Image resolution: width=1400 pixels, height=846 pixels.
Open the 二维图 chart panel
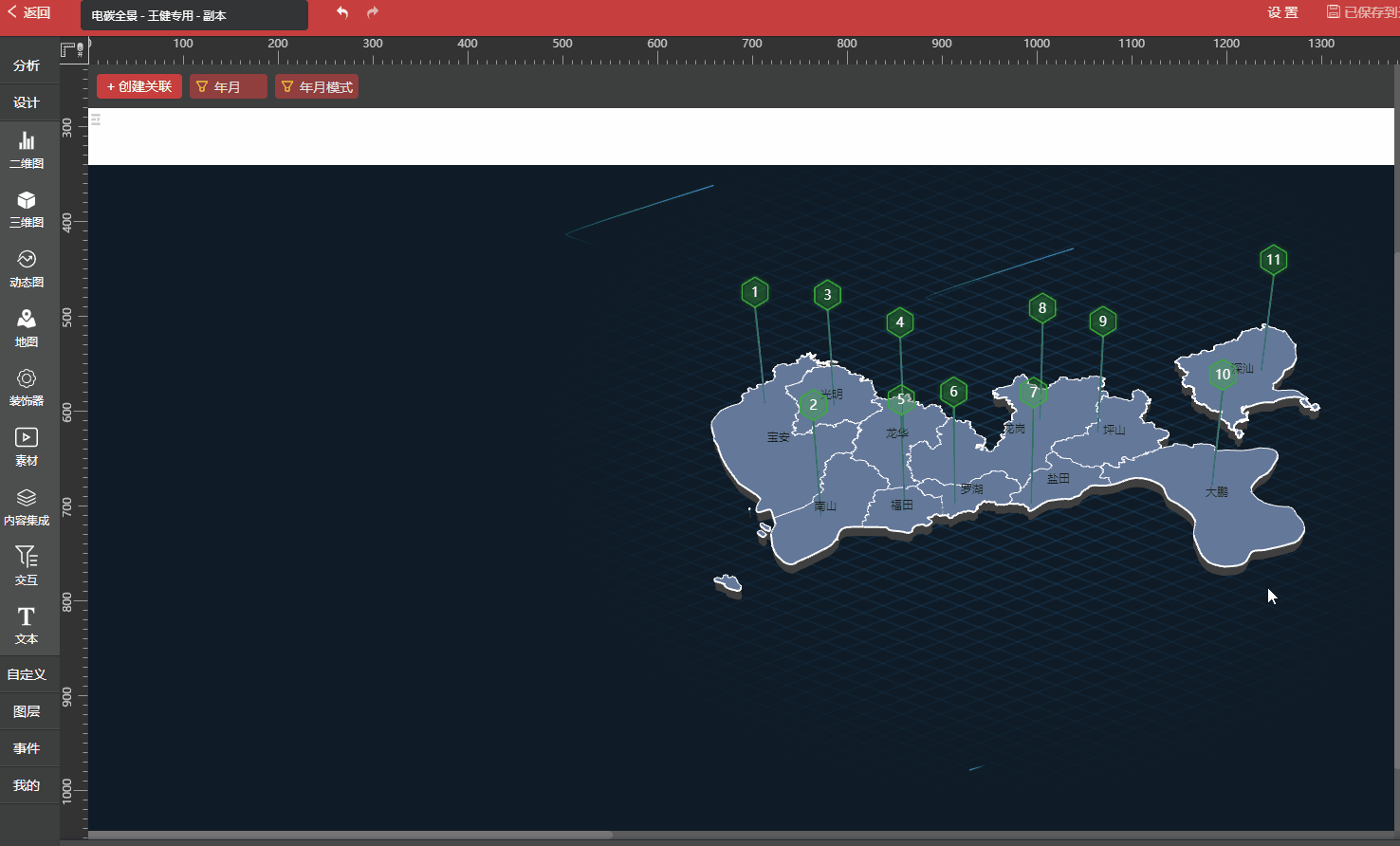click(x=27, y=150)
